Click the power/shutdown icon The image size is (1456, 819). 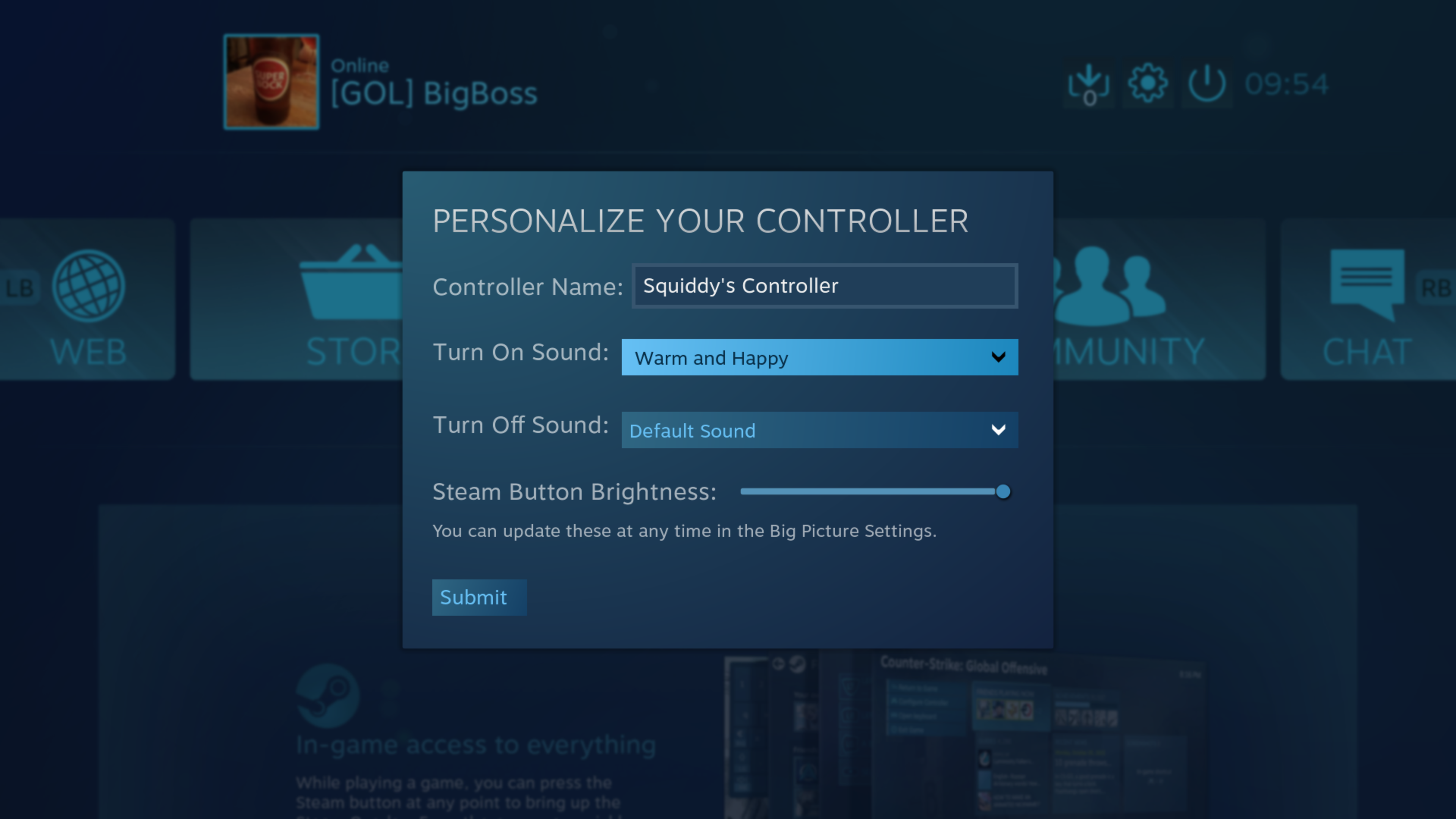pyautogui.click(x=1206, y=83)
